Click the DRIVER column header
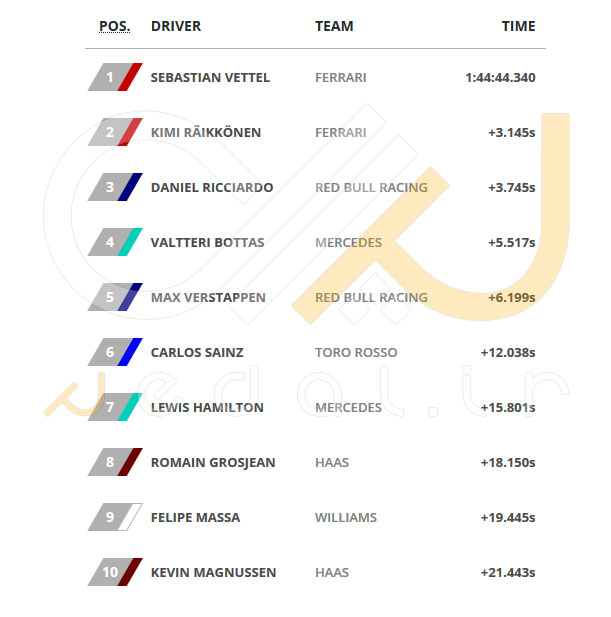This screenshot has height=617, width=611. click(x=176, y=26)
